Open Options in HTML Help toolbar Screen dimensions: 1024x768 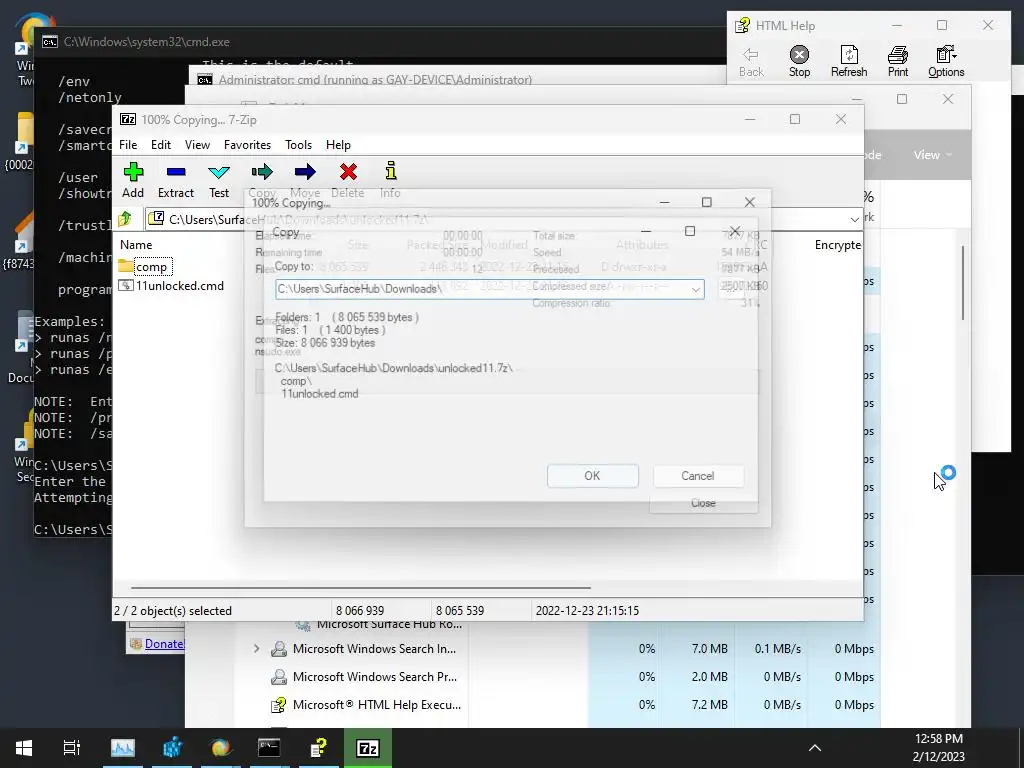tap(946, 61)
